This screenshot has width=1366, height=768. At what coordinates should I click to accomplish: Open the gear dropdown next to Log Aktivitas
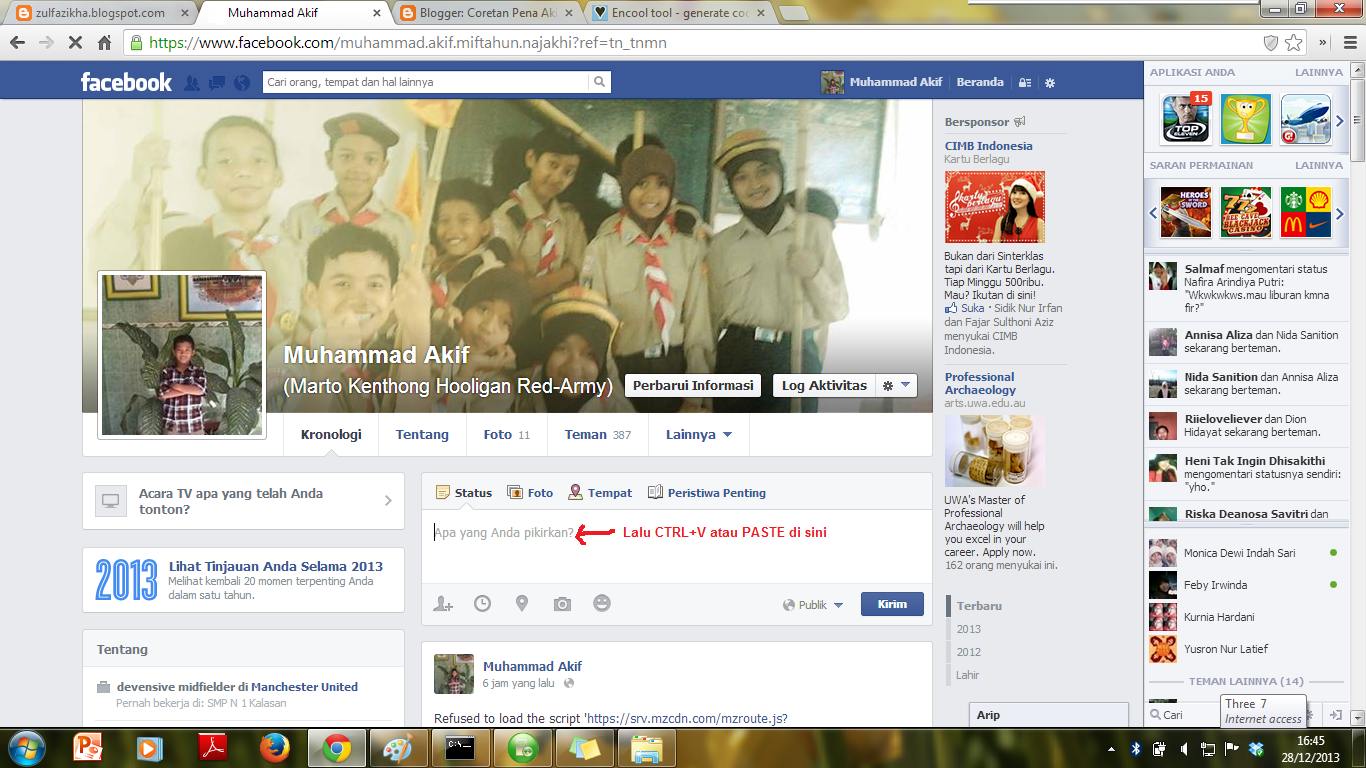[896, 385]
